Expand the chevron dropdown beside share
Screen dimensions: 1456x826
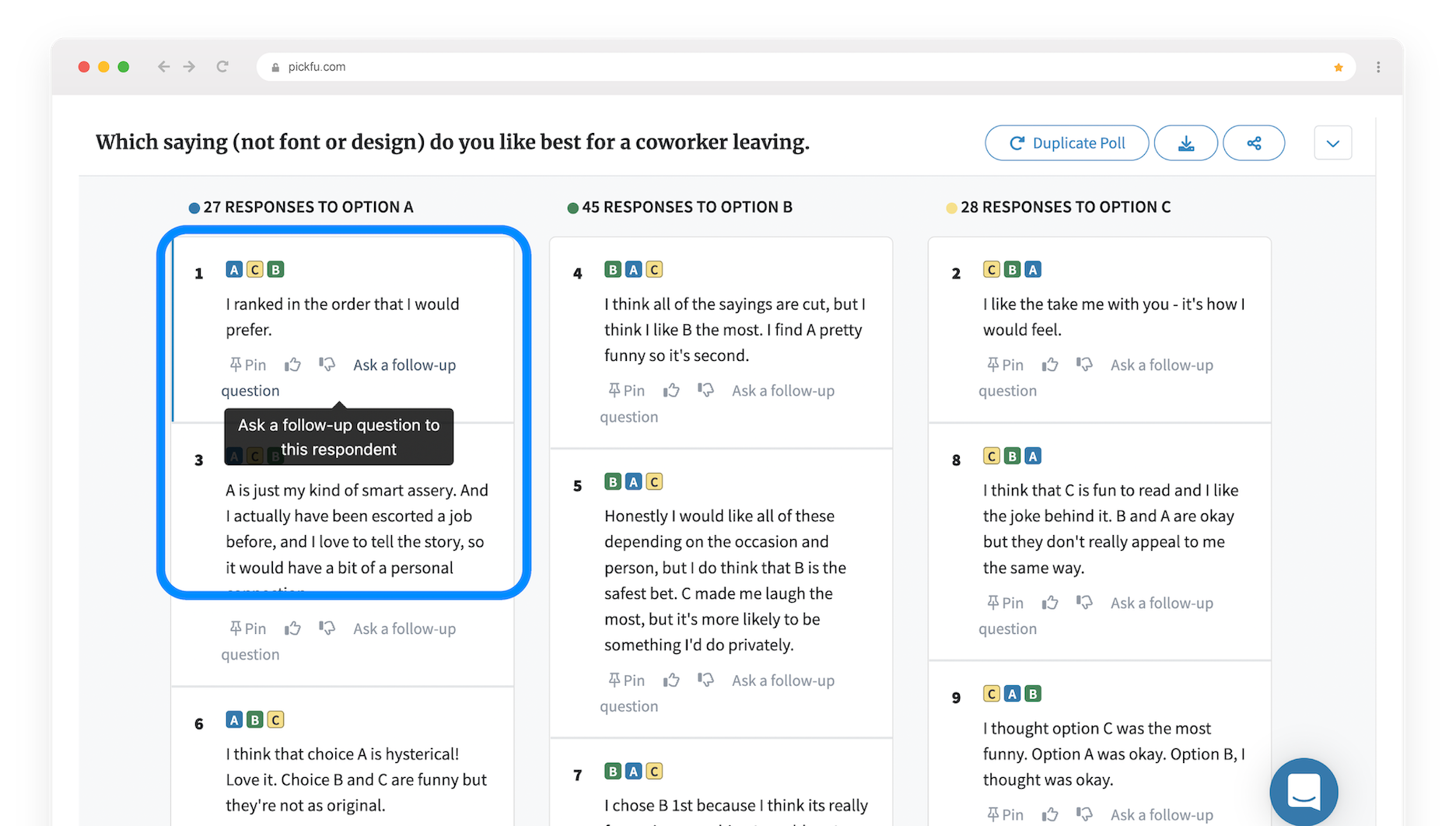tap(1332, 143)
